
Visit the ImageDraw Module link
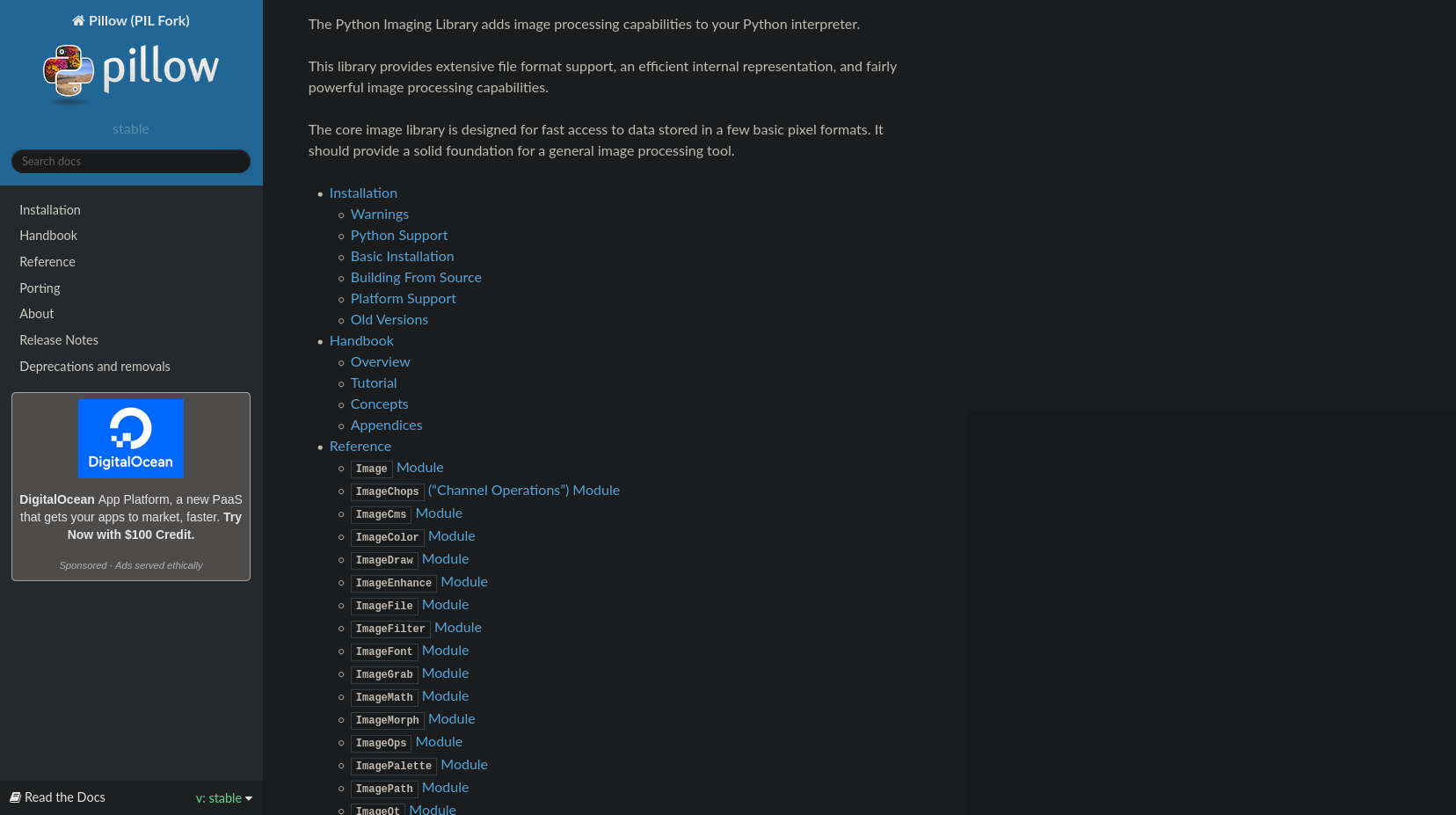pos(410,559)
